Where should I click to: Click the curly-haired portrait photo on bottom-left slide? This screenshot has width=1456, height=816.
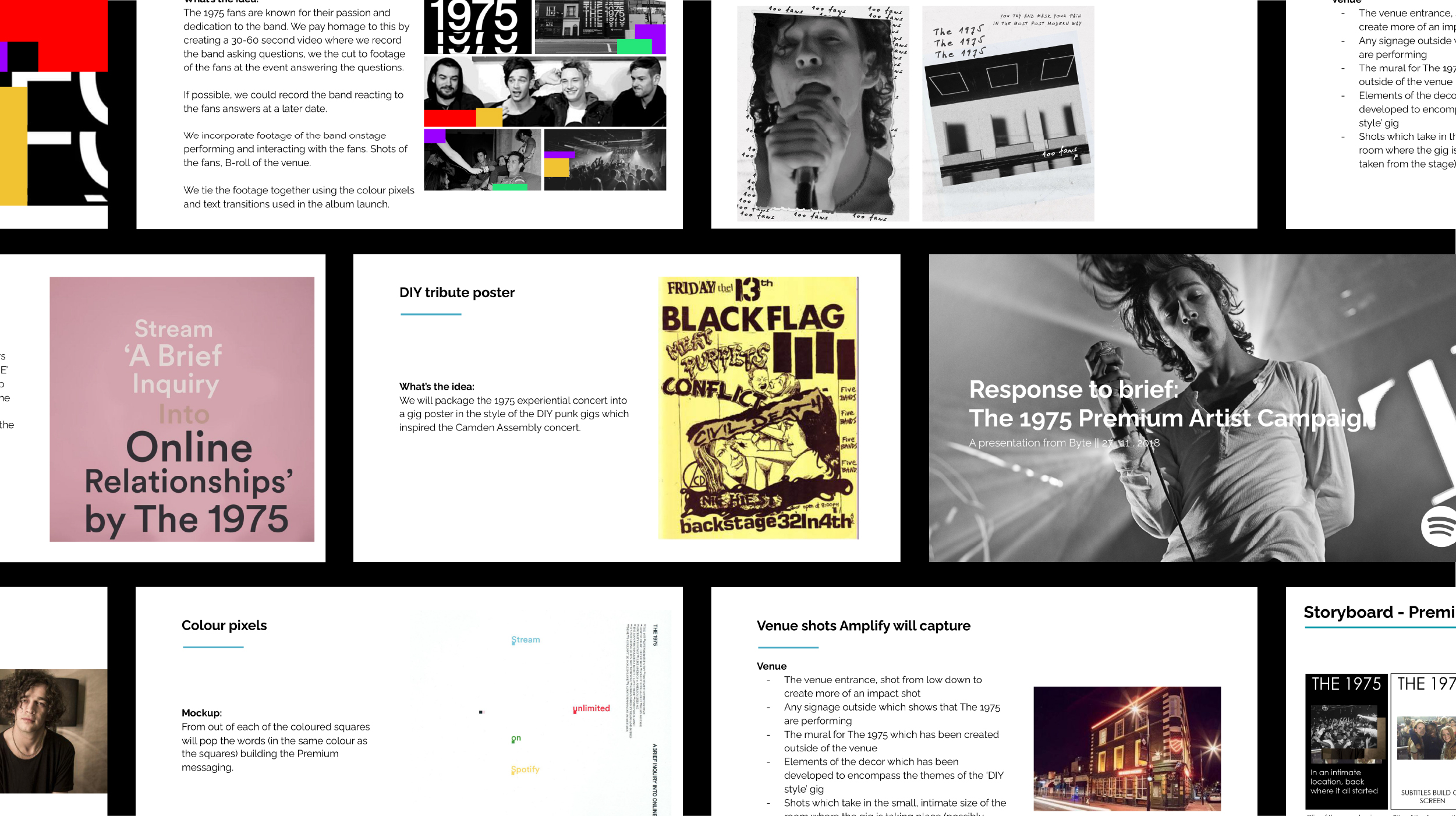54,731
